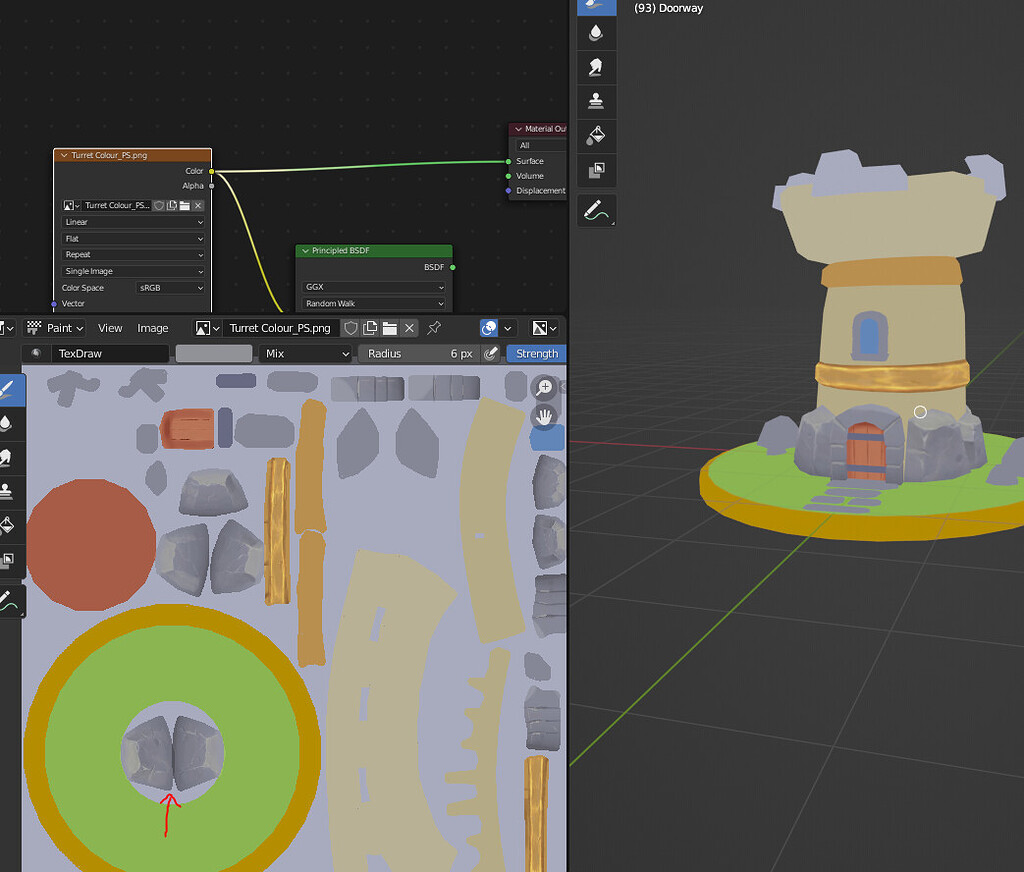Select the Fill tool in the image editor toolbar
This screenshot has width=1024, height=872.
coord(8,525)
